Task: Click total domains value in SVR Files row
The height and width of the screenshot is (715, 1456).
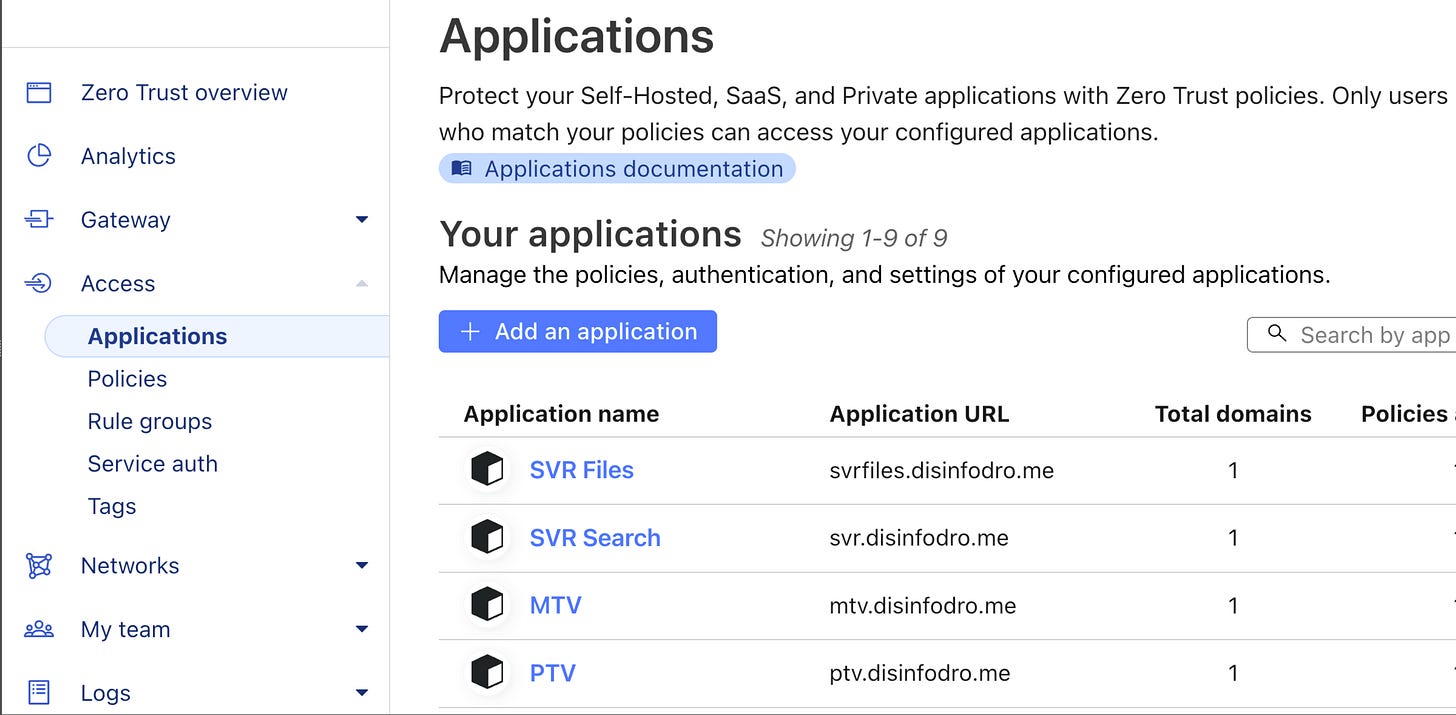Action: coord(1233,470)
